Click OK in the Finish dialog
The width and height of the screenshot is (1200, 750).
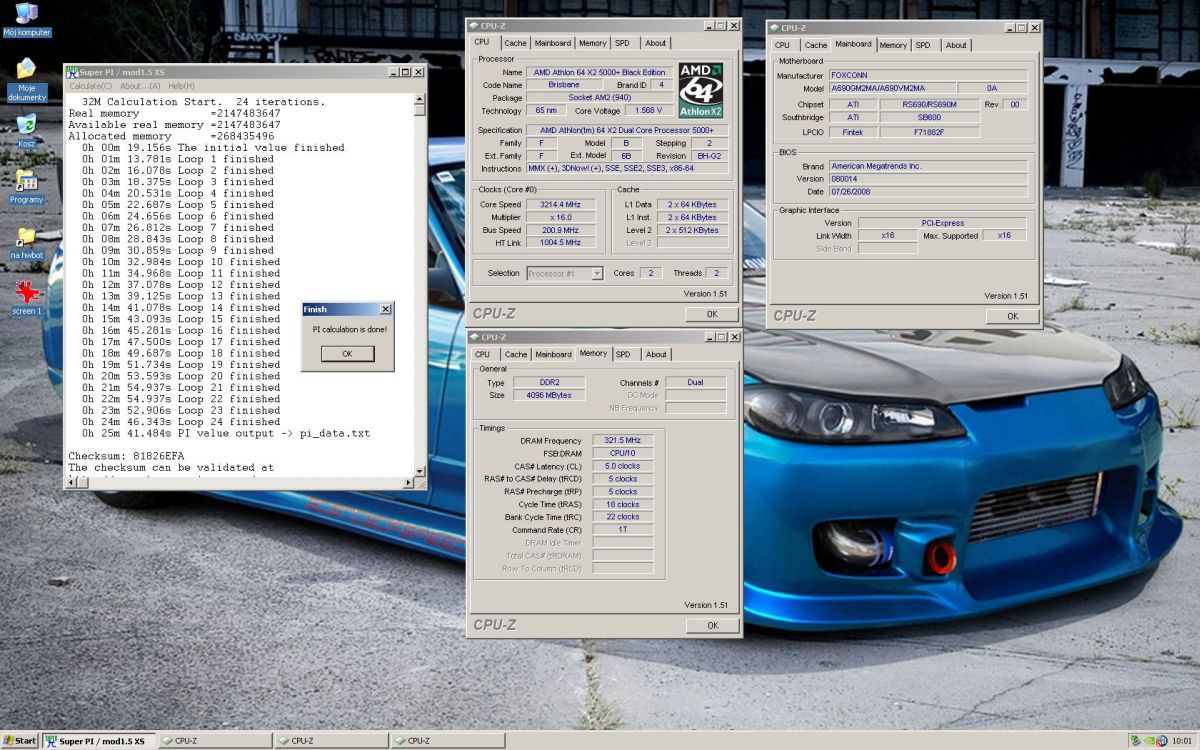pos(347,354)
